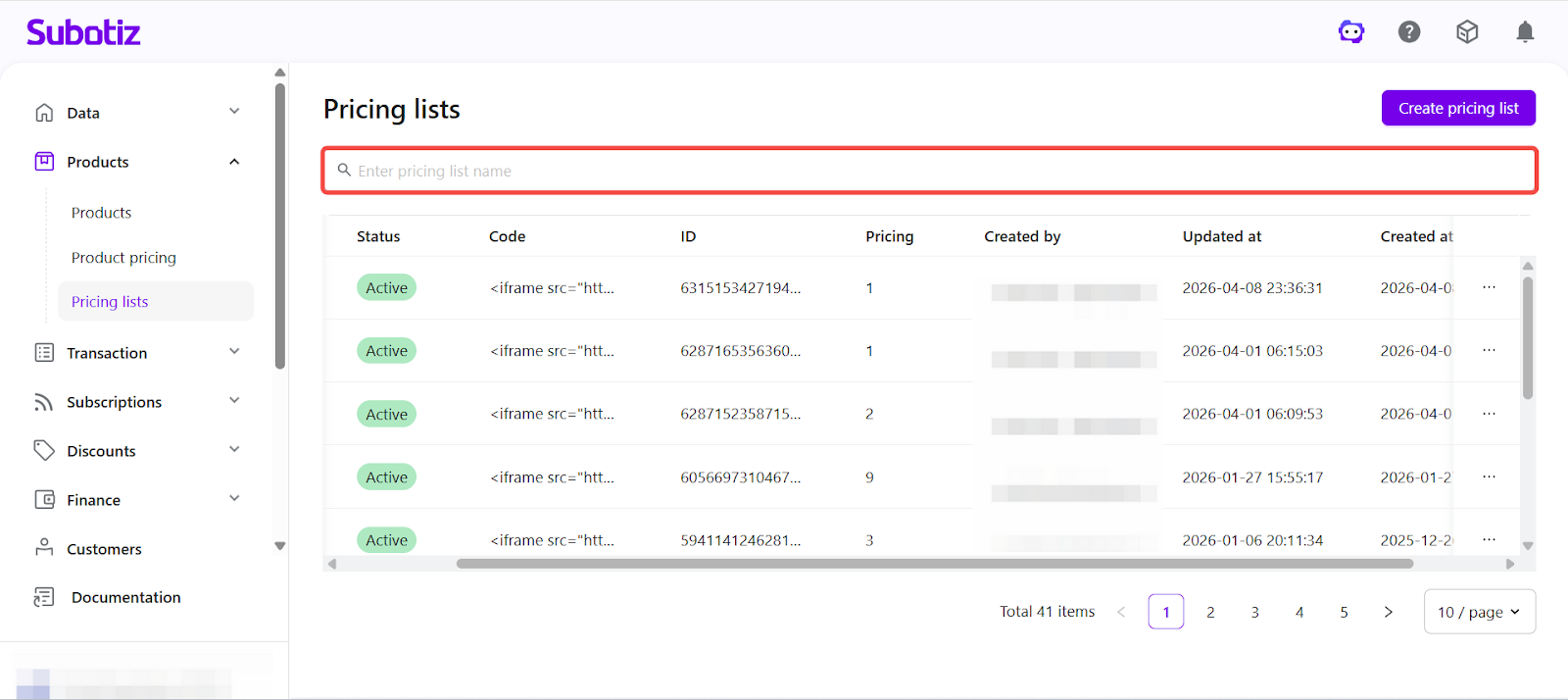Expand the Subscriptions section chevron
The height and width of the screenshot is (700, 1568).
pyautogui.click(x=234, y=401)
